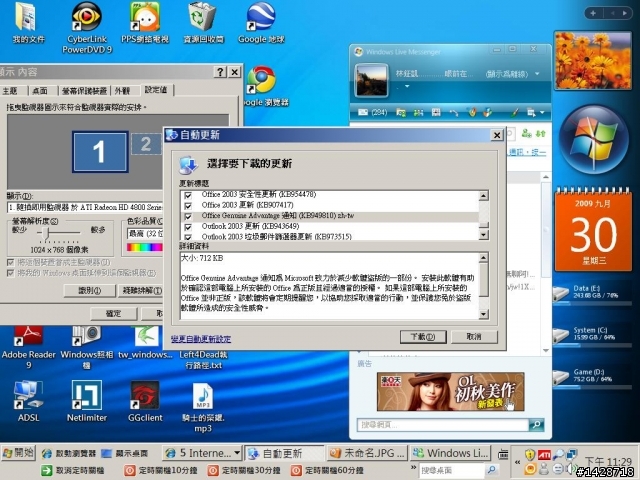Switch to the Screen Saver tab

[x=84, y=91]
